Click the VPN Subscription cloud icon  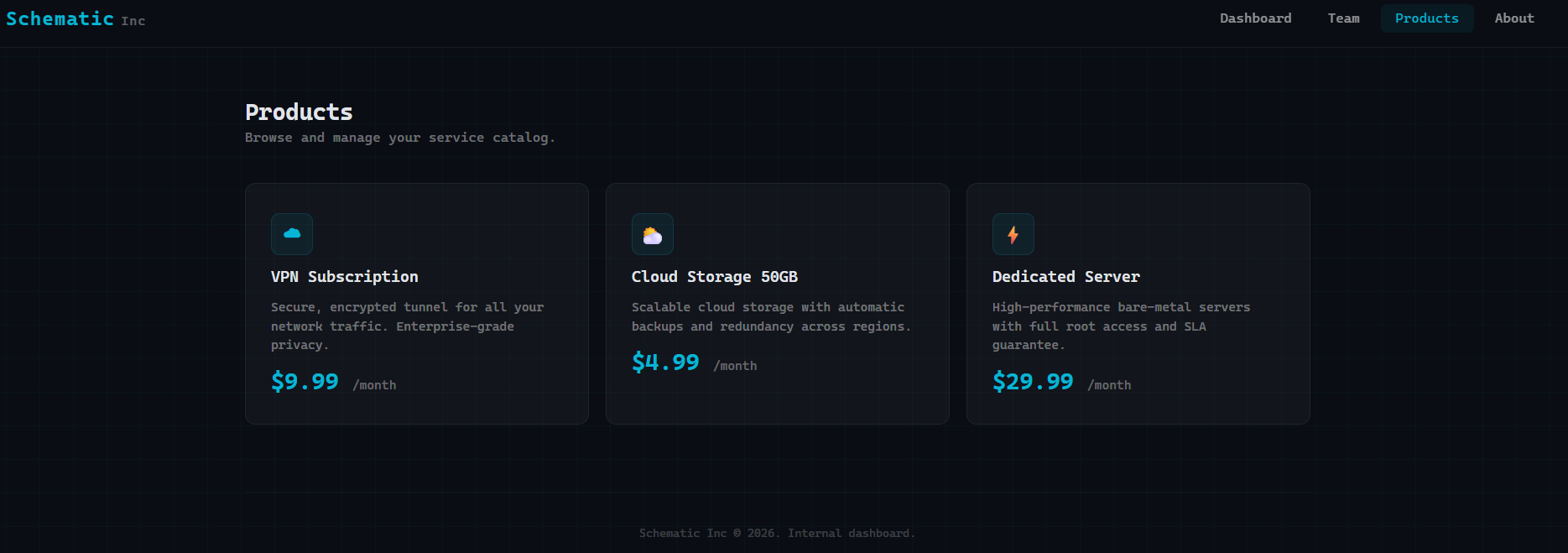[292, 234]
